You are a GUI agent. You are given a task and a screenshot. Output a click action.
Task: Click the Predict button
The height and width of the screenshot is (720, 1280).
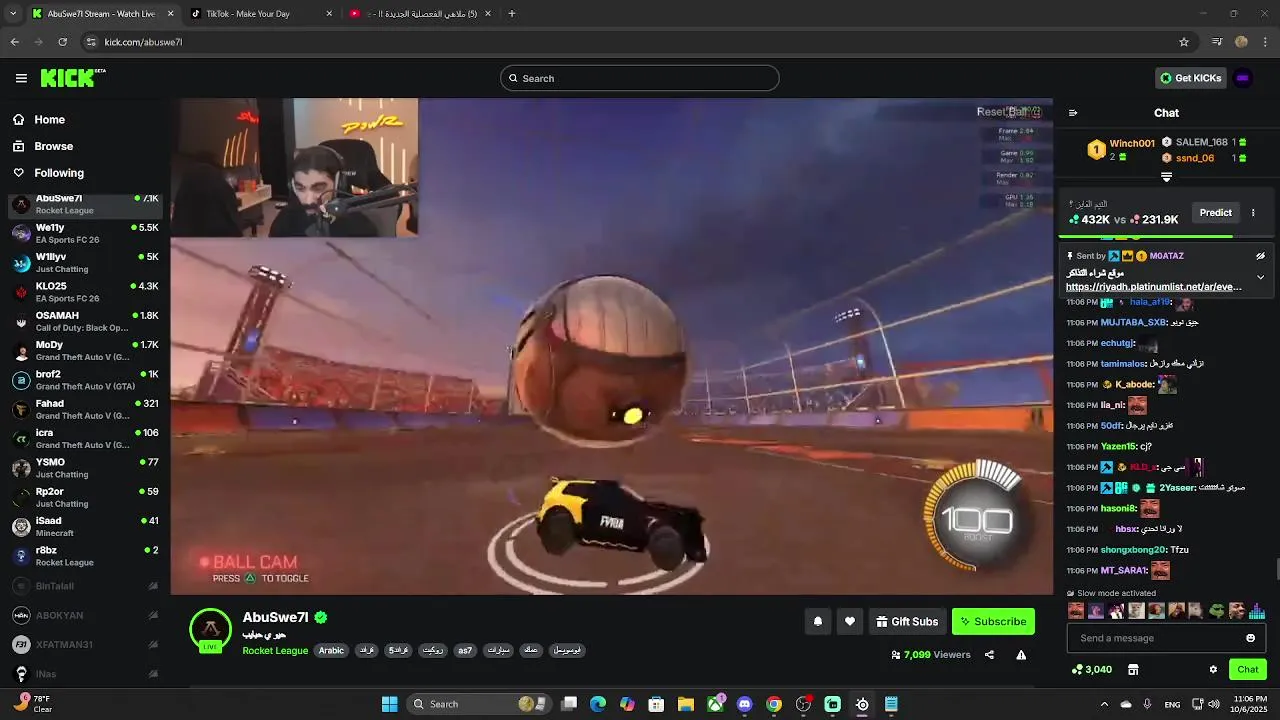tap(1216, 212)
